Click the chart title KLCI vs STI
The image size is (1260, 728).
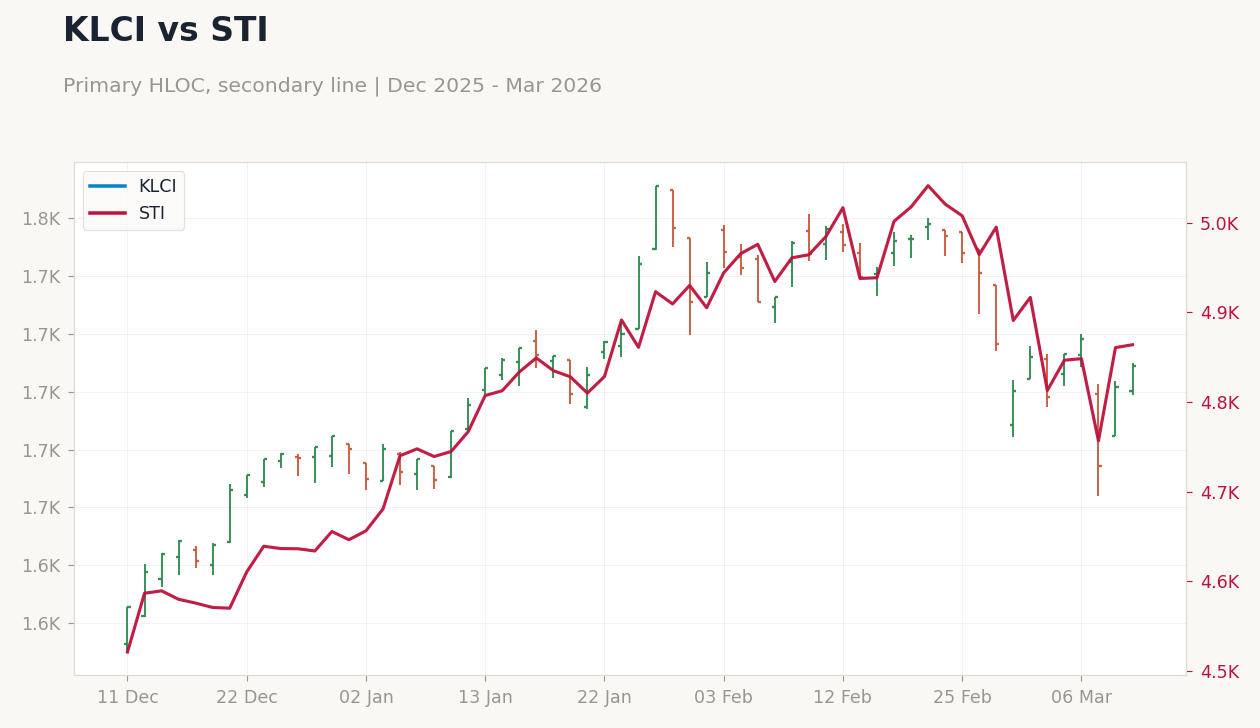[x=165, y=31]
